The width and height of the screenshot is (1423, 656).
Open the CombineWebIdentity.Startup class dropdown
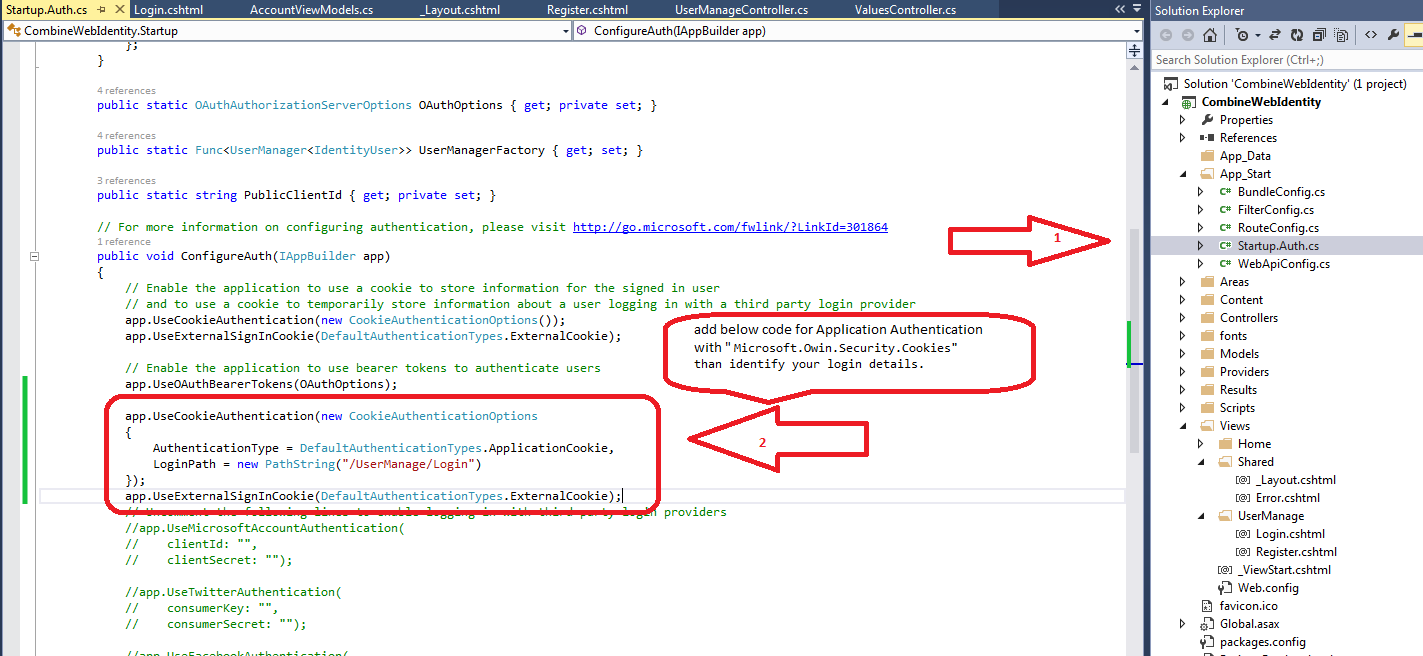click(x=565, y=31)
